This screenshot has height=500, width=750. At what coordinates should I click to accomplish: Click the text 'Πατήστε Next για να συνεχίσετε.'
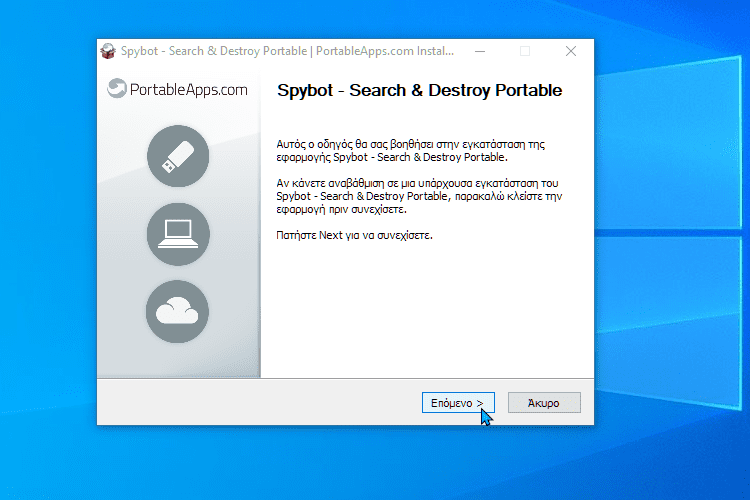[x=354, y=235]
